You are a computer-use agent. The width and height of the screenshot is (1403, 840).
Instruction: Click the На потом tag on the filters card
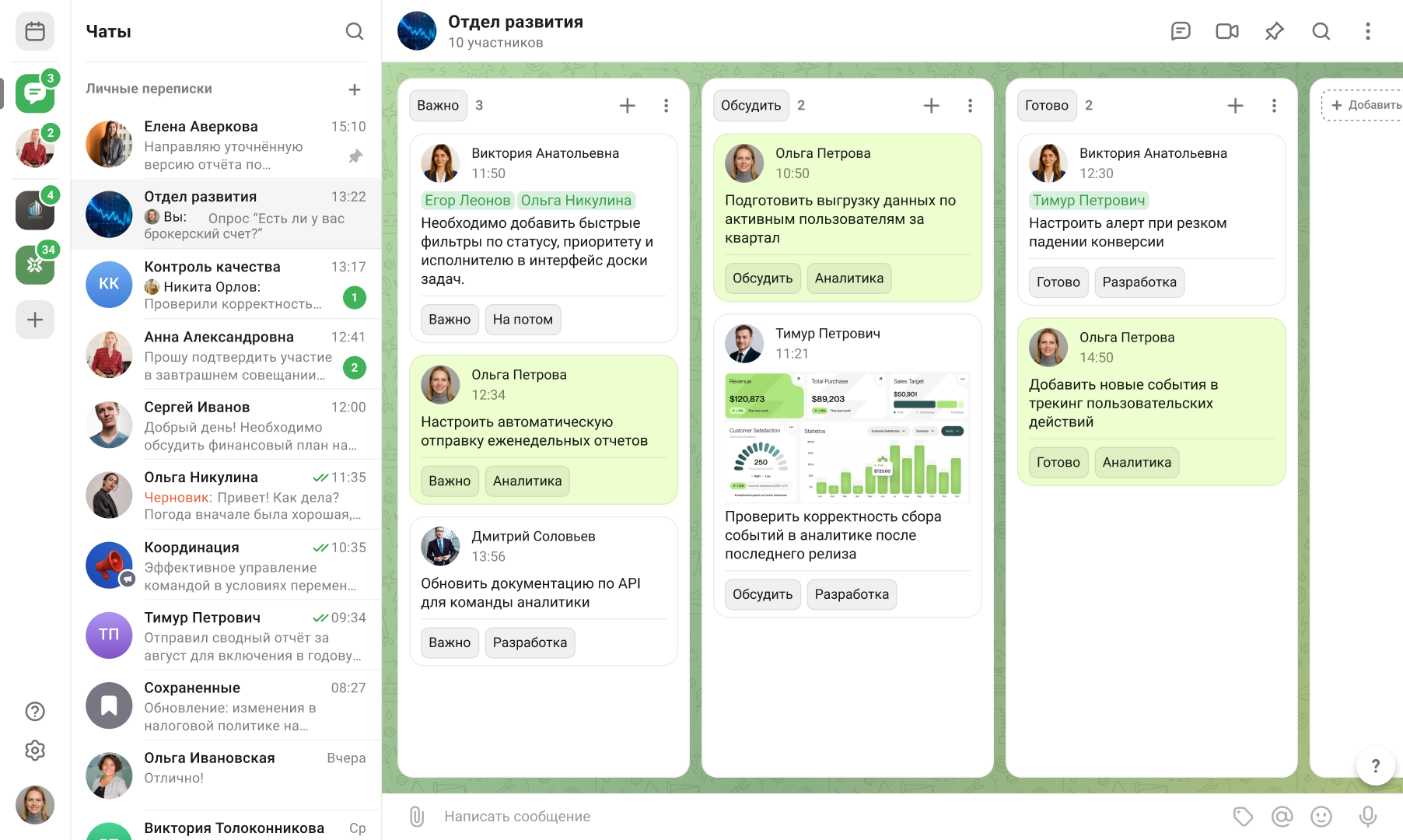[x=523, y=320]
